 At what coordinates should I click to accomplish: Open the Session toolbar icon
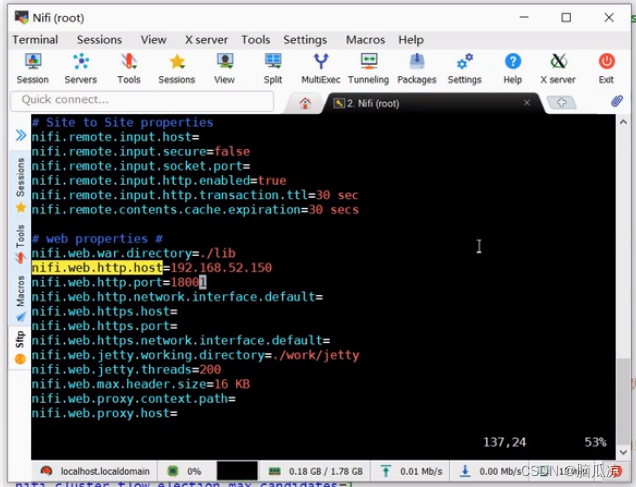pyautogui.click(x=33, y=69)
